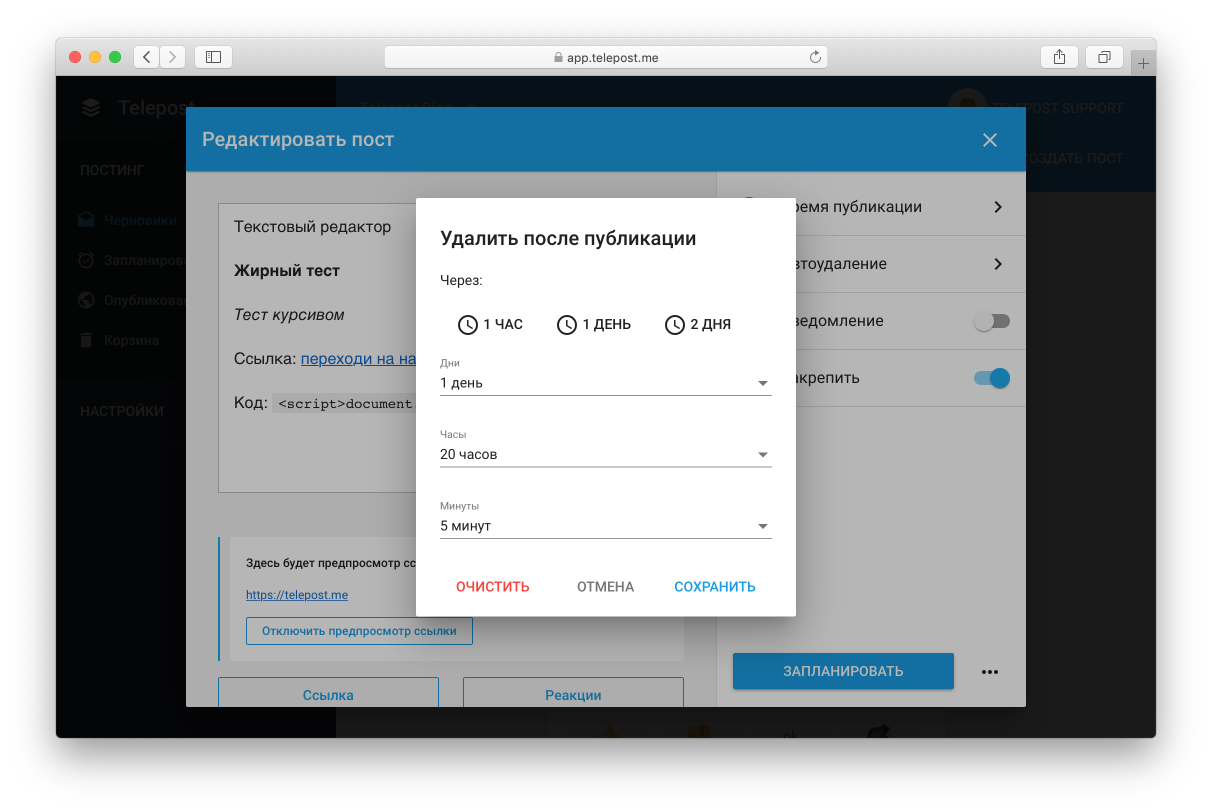Click the clock icon beside 1 ЧАС
This screenshot has width=1212, height=812.
tap(466, 324)
